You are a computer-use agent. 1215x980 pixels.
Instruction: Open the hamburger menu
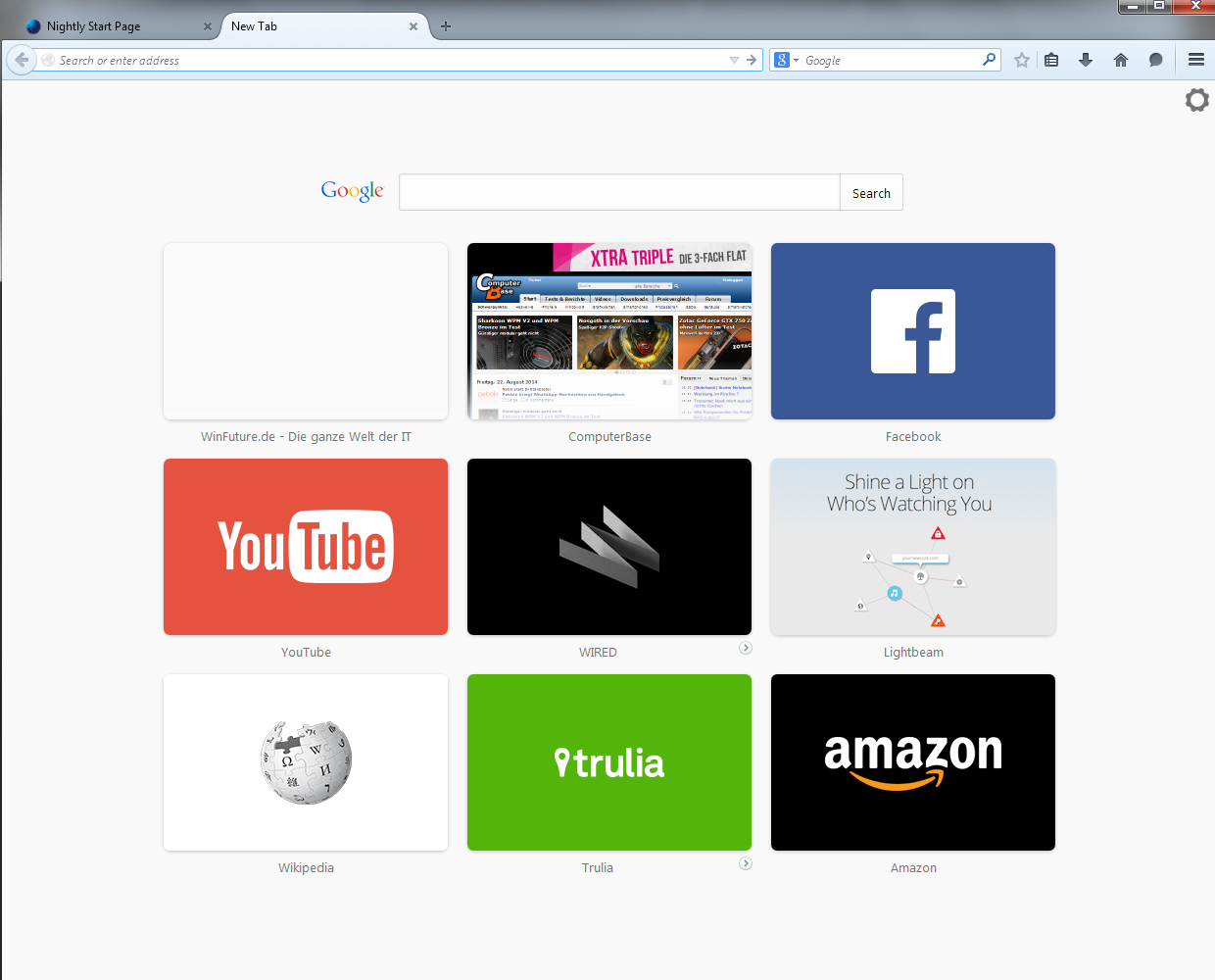click(x=1196, y=60)
